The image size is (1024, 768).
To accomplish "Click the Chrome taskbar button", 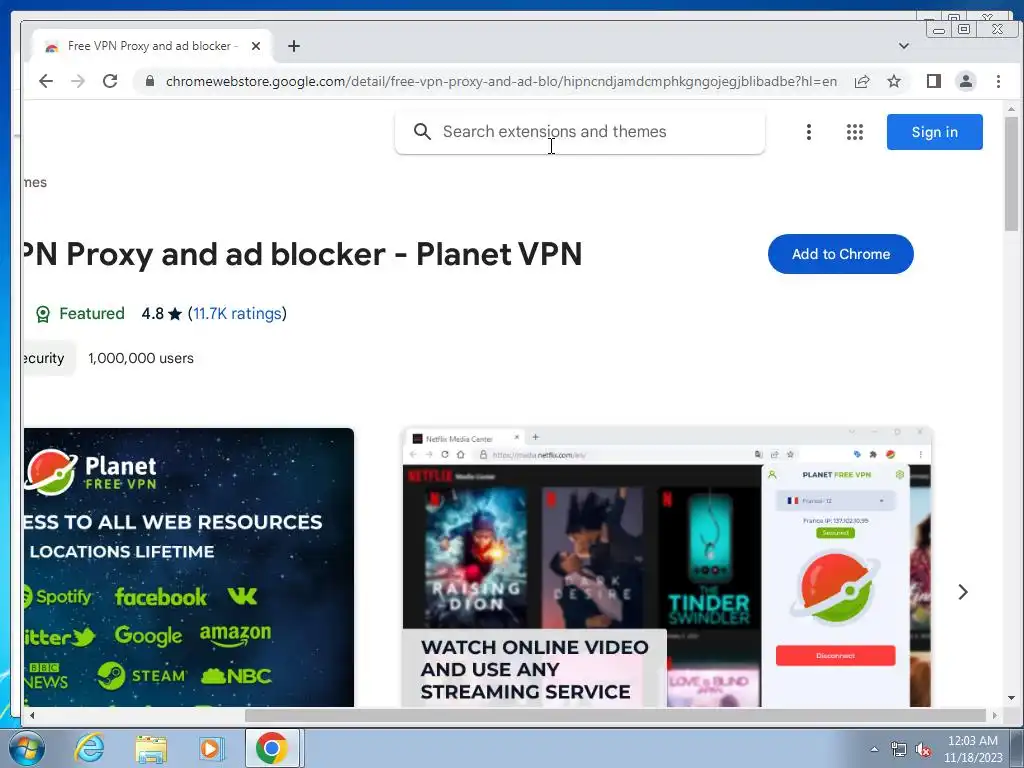I will 272,748.
